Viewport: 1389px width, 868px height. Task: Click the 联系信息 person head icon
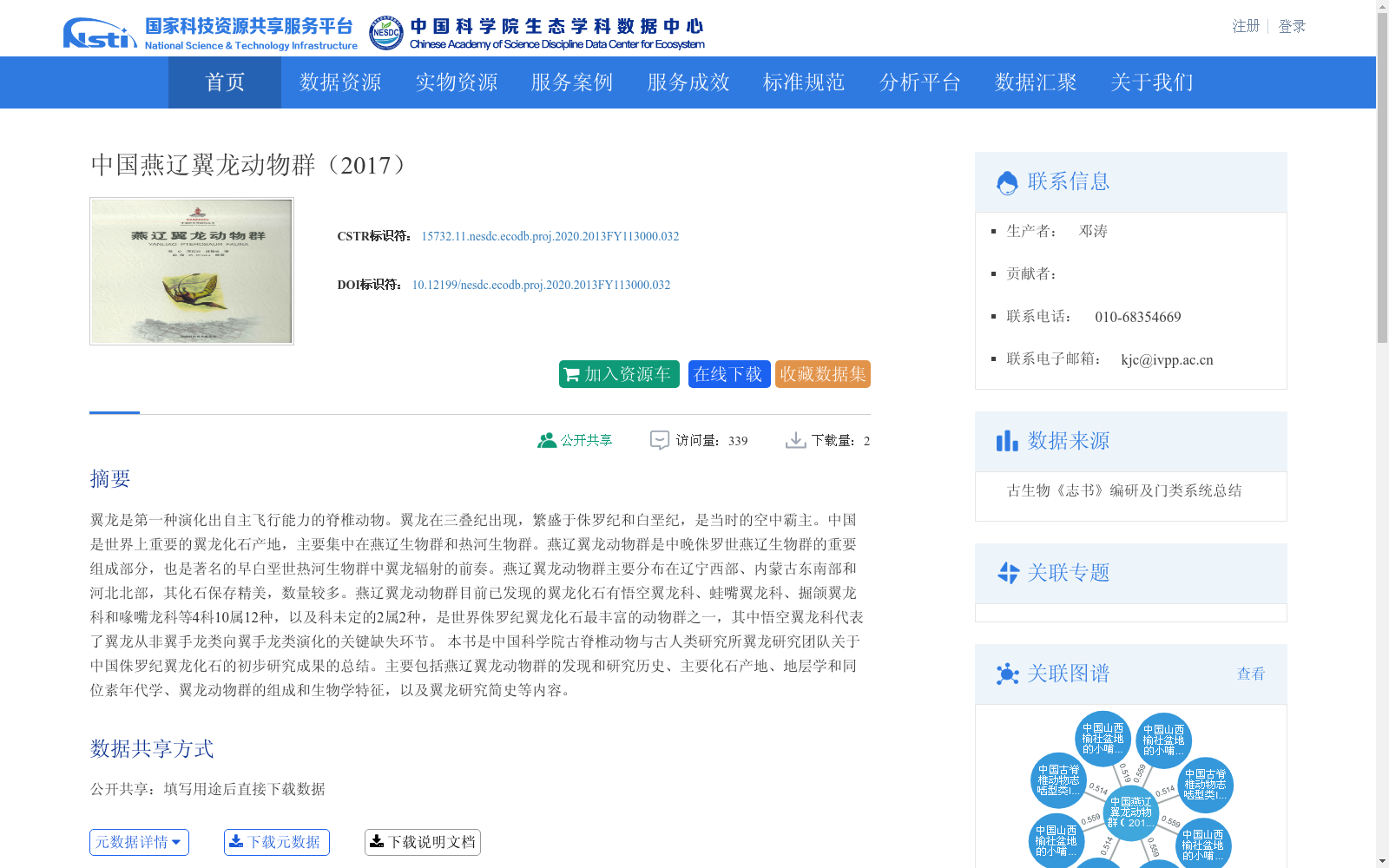coord(1007,182)
